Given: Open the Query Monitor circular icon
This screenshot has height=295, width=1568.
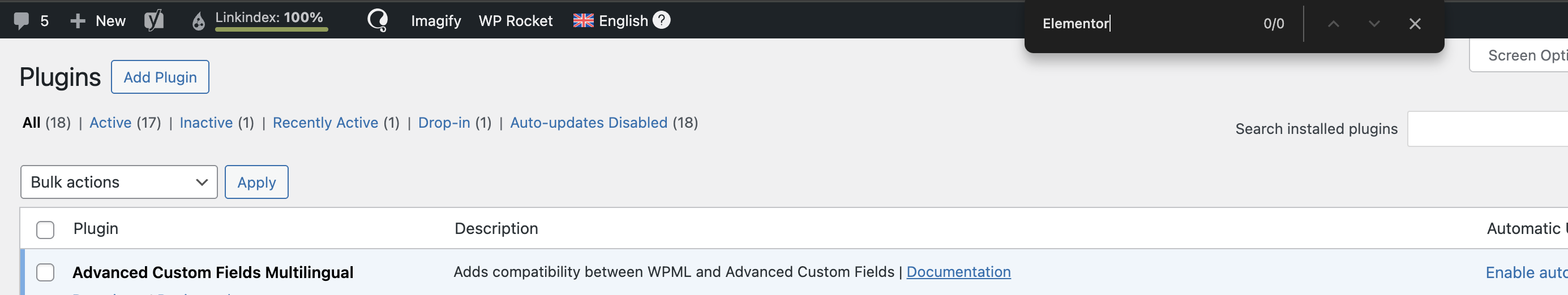Looking at the screenshot, I should click(x=378, y=21).
